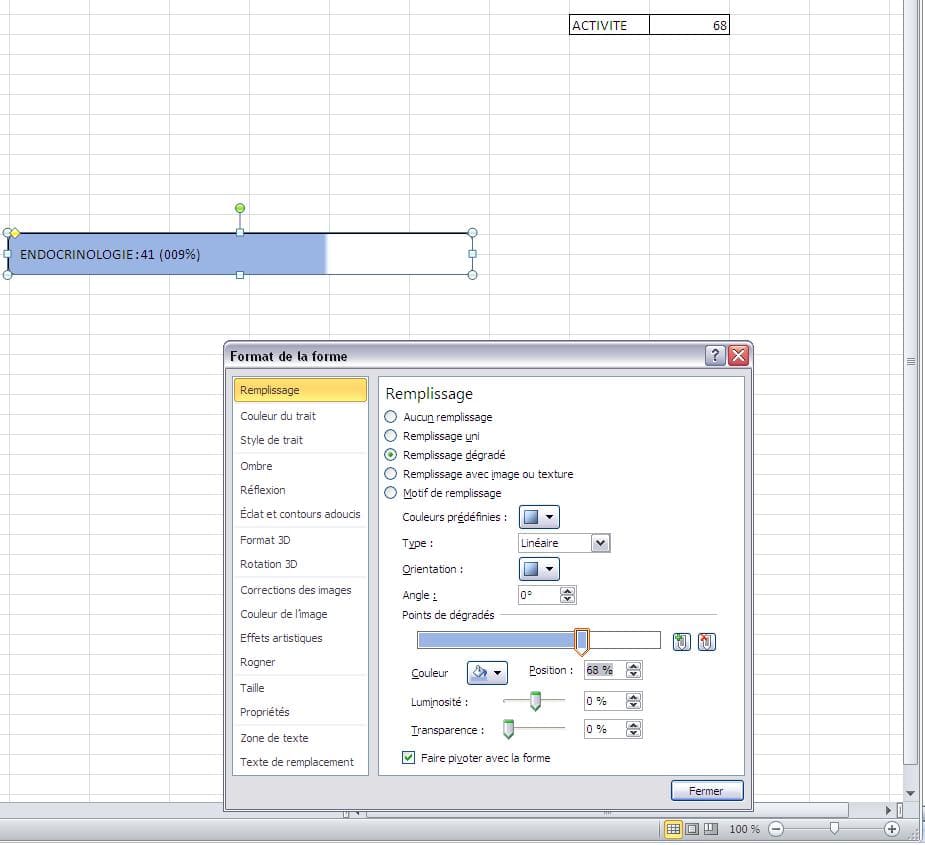Image resolution: width=925 pixels, height=845 pixels.
Task: Click the zoom in plus icon
Action: pyautogui.click(x=892, y=829)
